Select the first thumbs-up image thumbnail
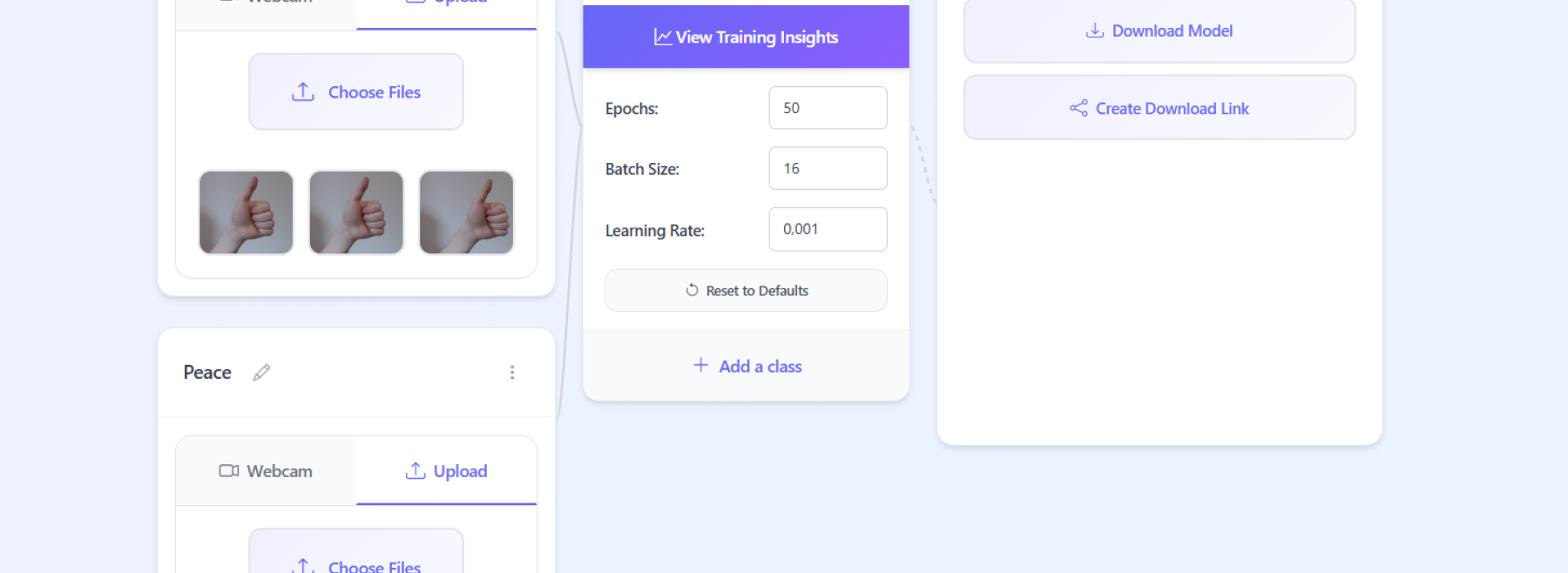 [x=247, y=212]
